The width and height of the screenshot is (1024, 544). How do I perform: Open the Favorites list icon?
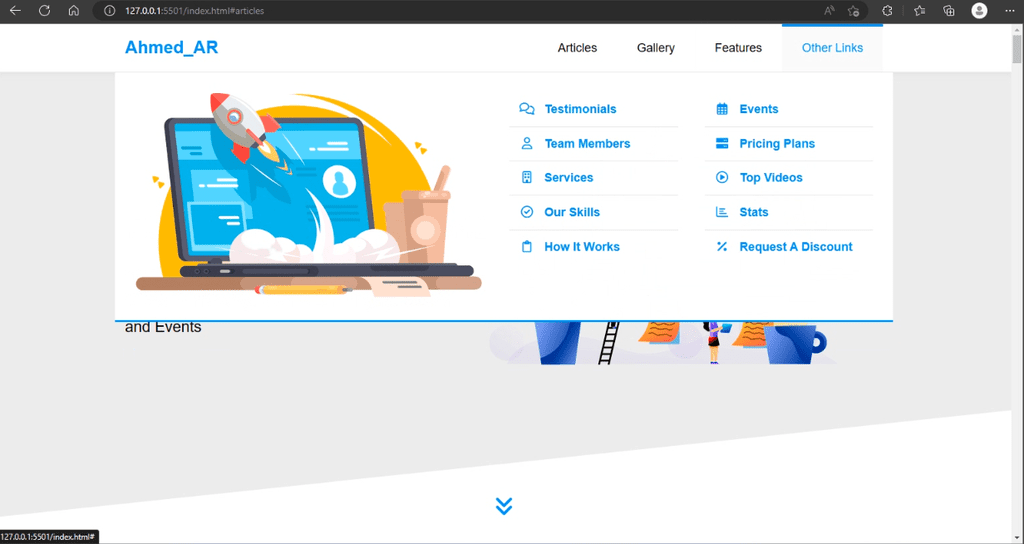tap(920, 10)
